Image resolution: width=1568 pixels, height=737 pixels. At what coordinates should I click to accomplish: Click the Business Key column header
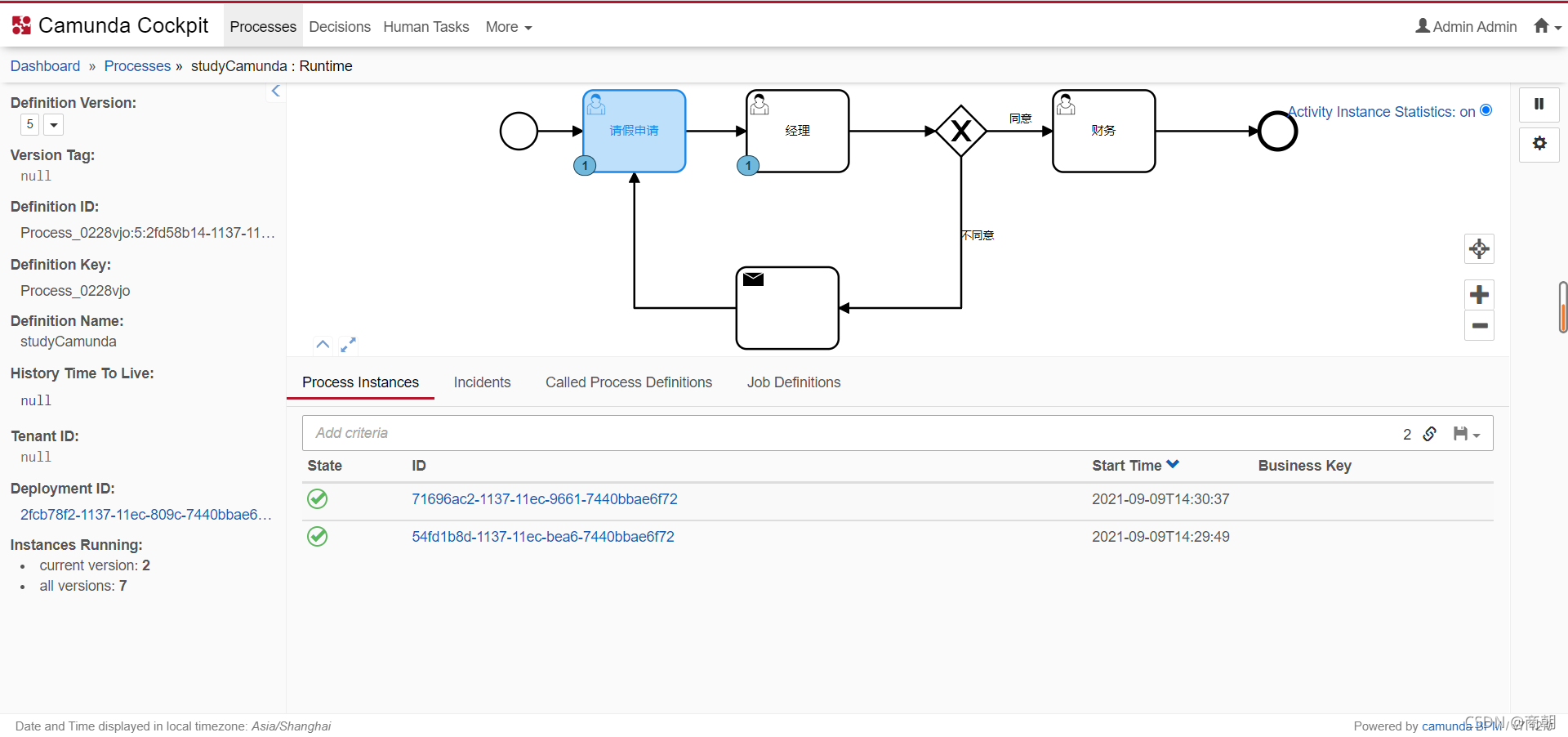[x=1304, y=466]
